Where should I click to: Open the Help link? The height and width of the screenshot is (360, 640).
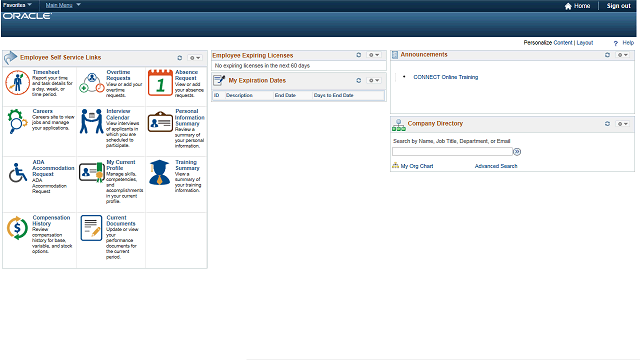click(x=628, y=42)
